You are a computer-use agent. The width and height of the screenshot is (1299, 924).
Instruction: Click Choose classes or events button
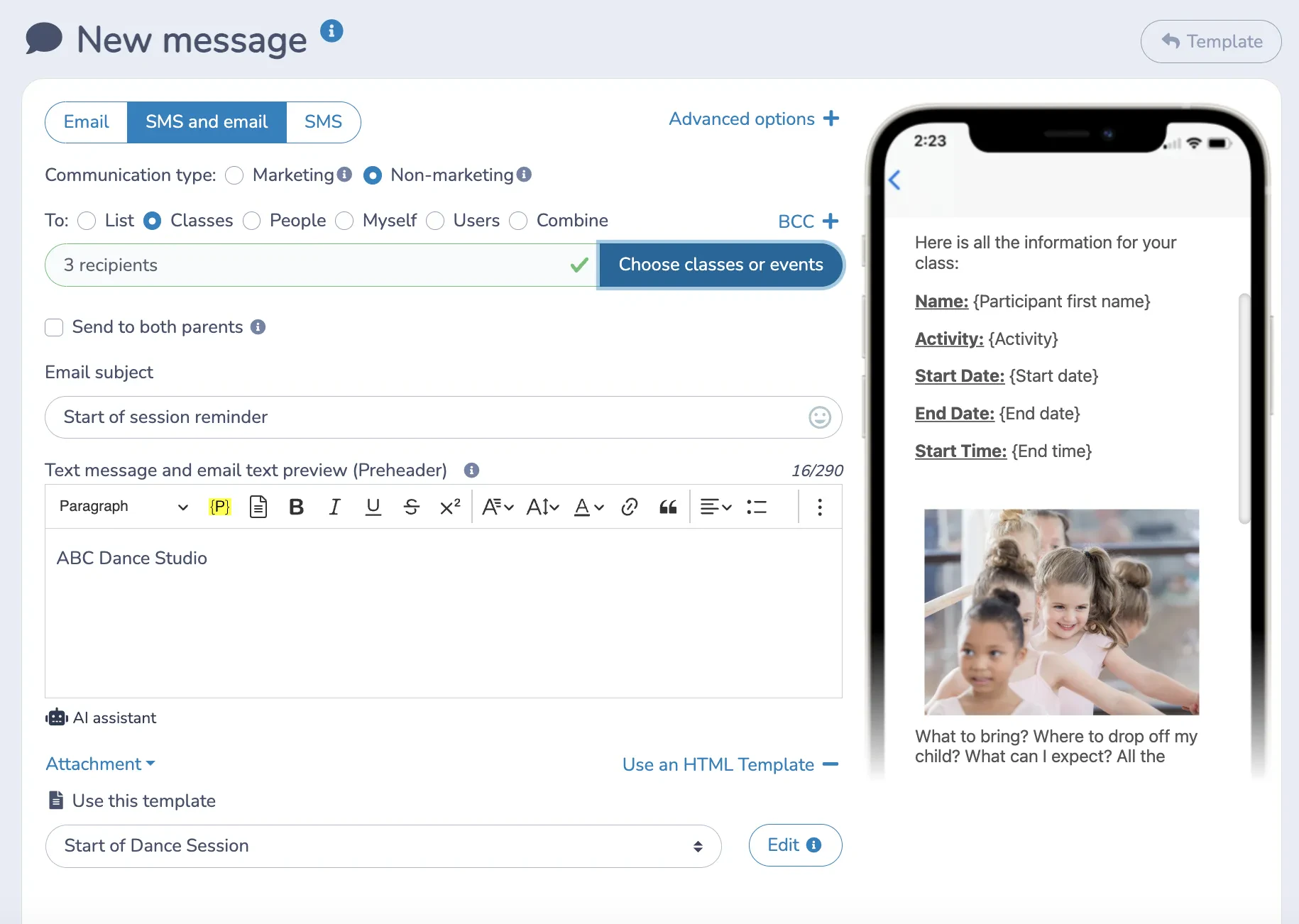click(x=721, y=265)
